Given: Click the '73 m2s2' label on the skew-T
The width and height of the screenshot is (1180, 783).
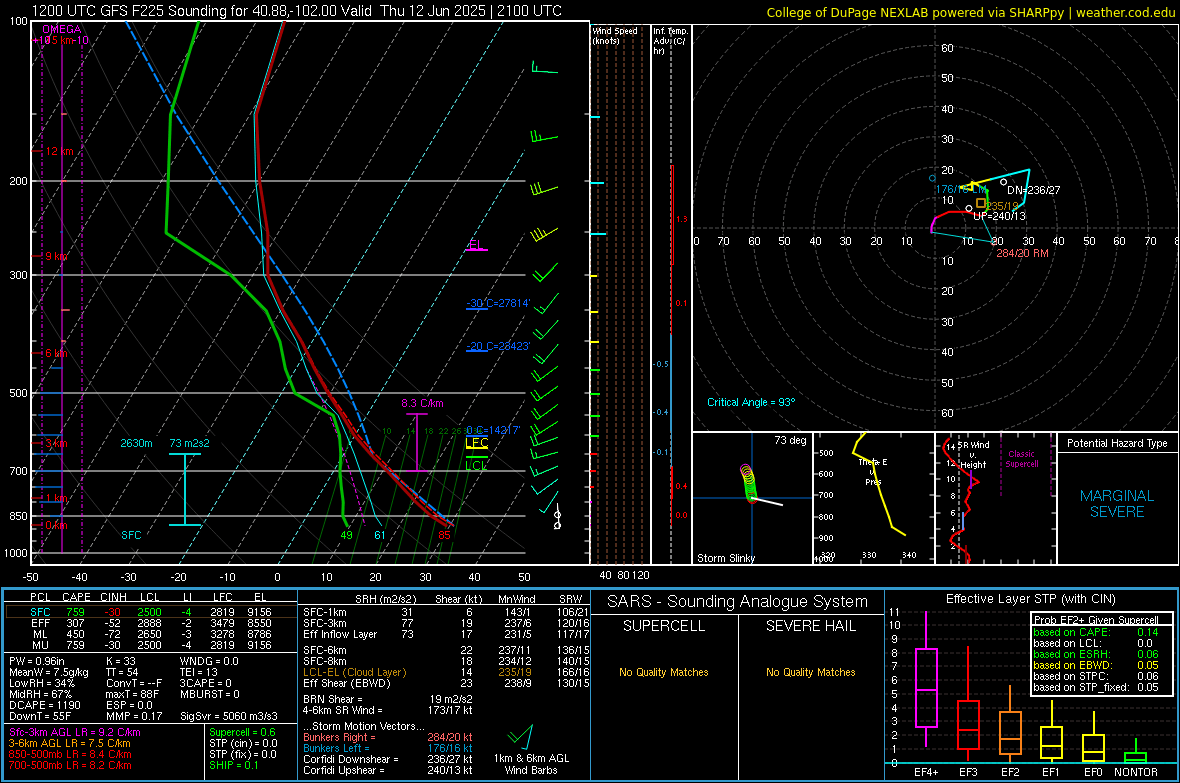Looking at the screenshot, I should click(190, 443).
